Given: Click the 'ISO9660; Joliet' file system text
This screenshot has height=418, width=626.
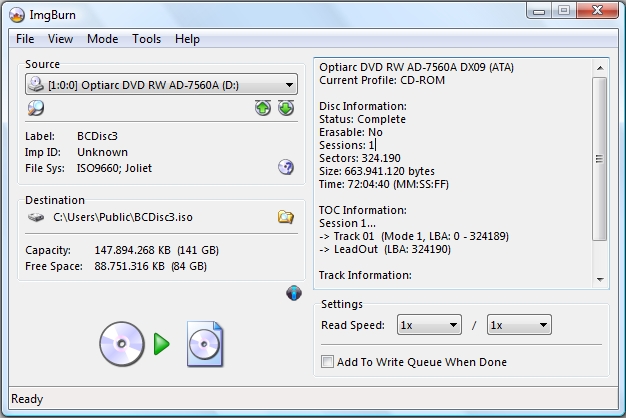Looking at the screenshot, I should click(114, 168).
